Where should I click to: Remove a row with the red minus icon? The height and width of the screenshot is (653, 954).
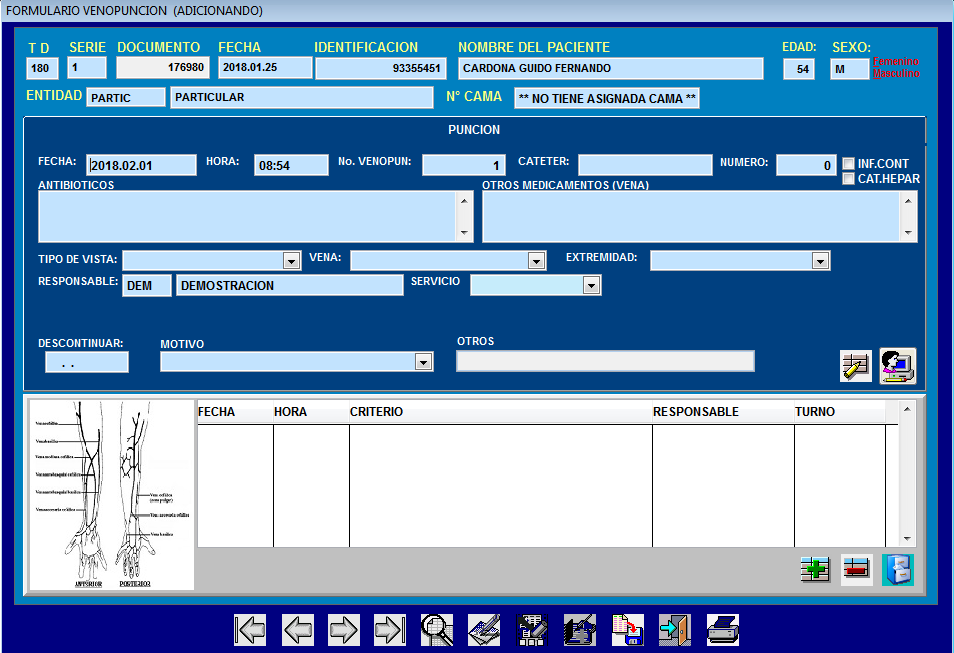pos(857,570)
